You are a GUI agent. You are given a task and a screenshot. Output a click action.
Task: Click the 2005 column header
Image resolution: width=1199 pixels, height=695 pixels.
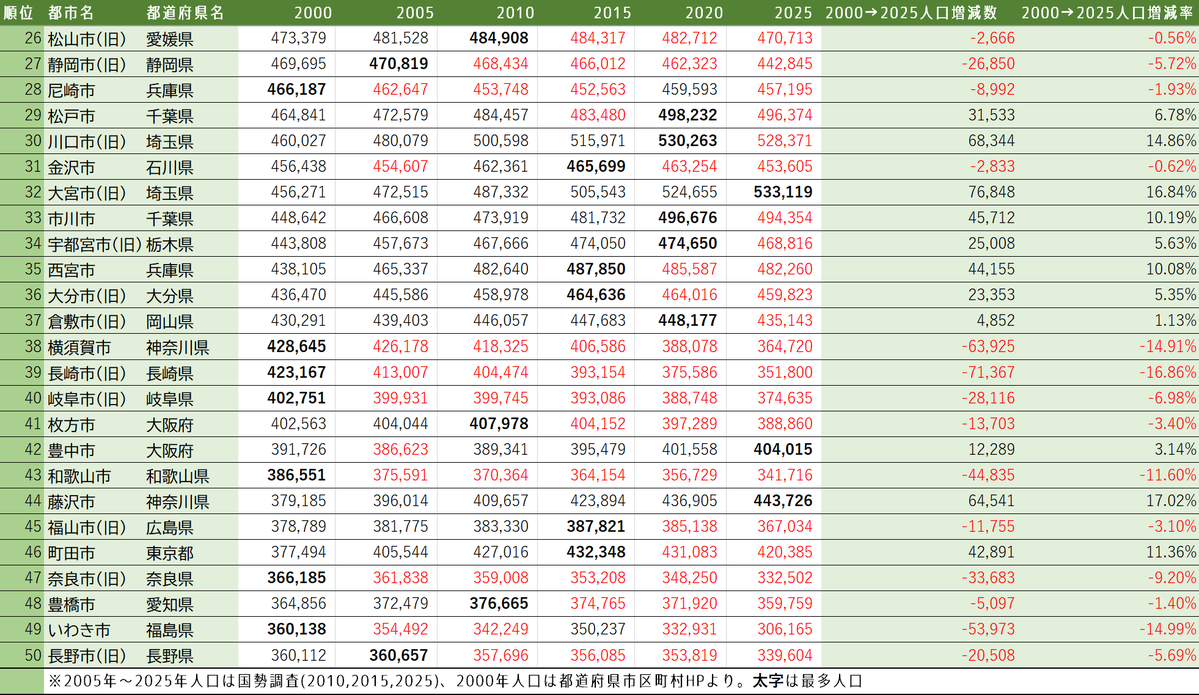point(414,13)
